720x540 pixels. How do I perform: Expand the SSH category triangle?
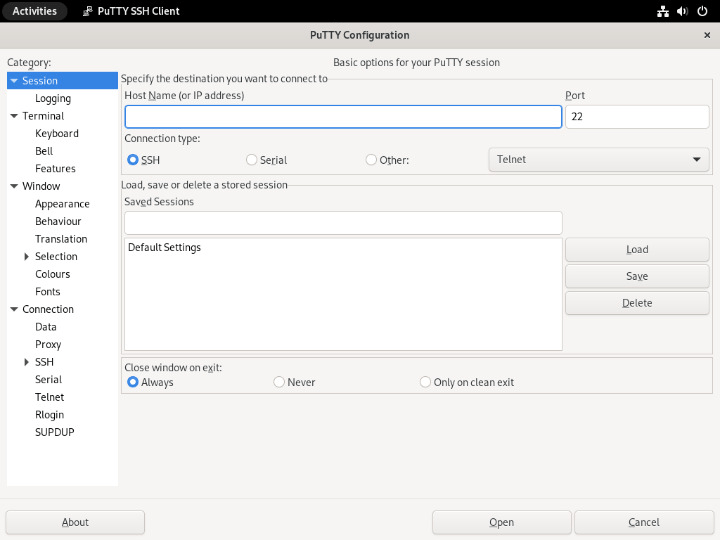[27, 362]
